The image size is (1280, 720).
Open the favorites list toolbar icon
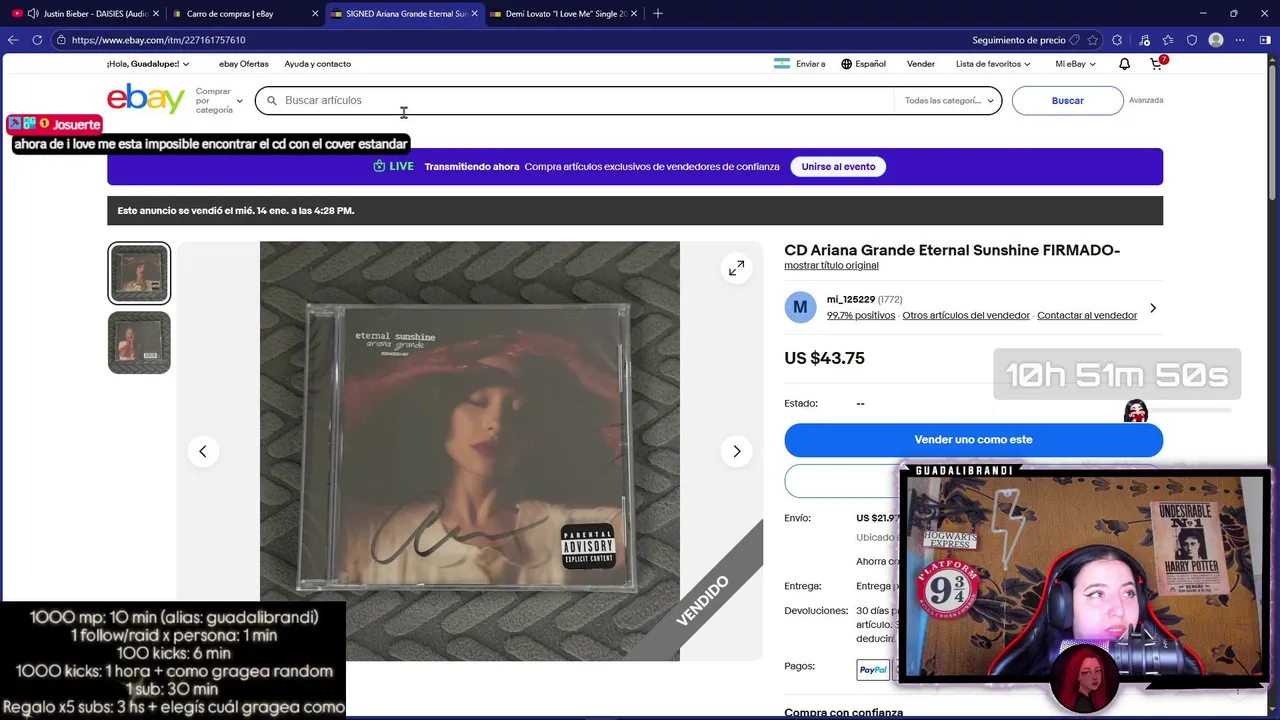[1168, 40]
